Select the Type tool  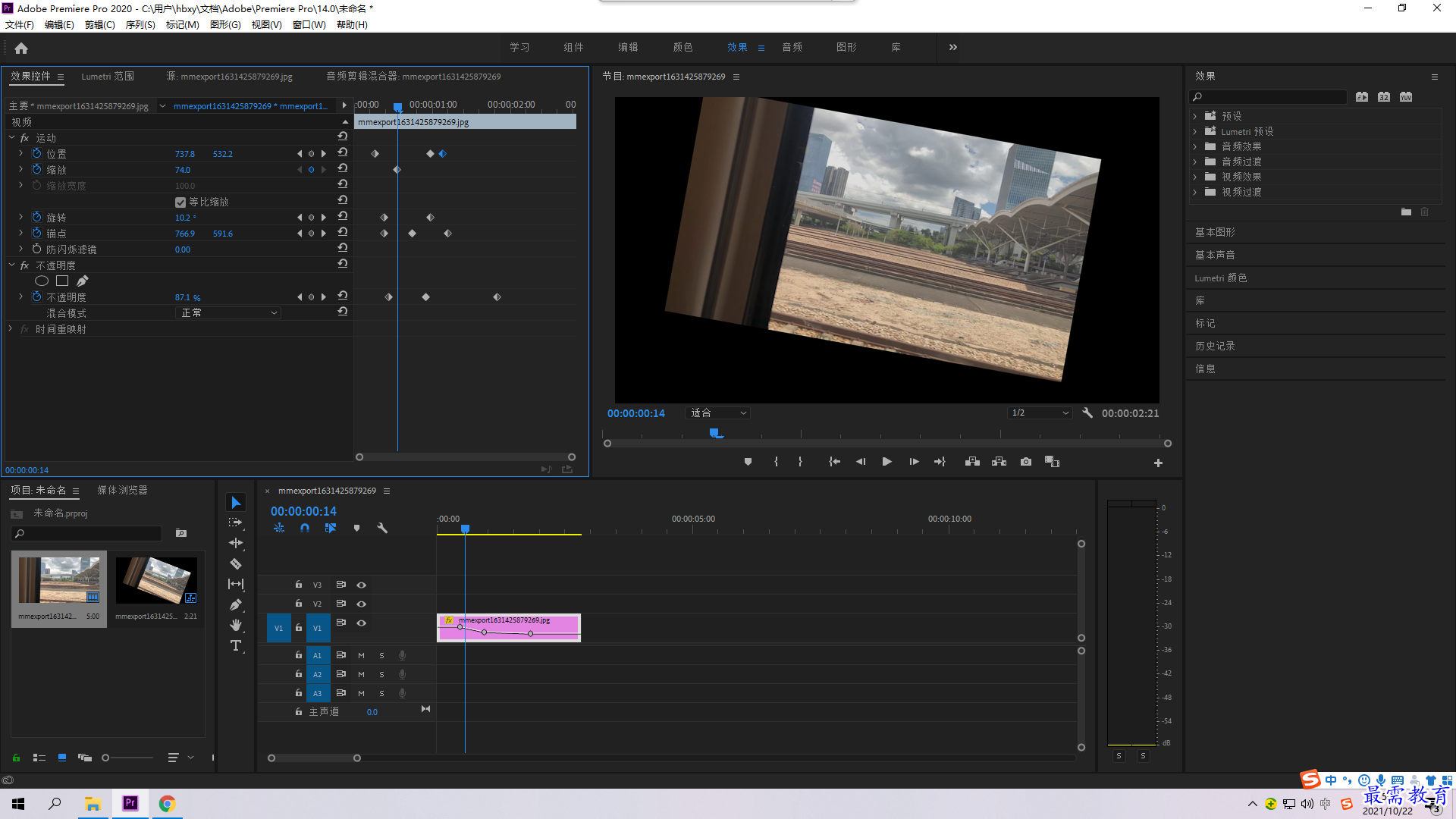(236, 645)
